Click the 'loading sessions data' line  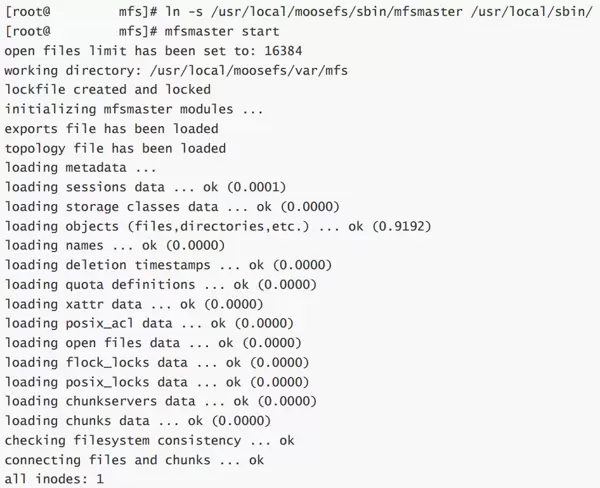point(145,187)
